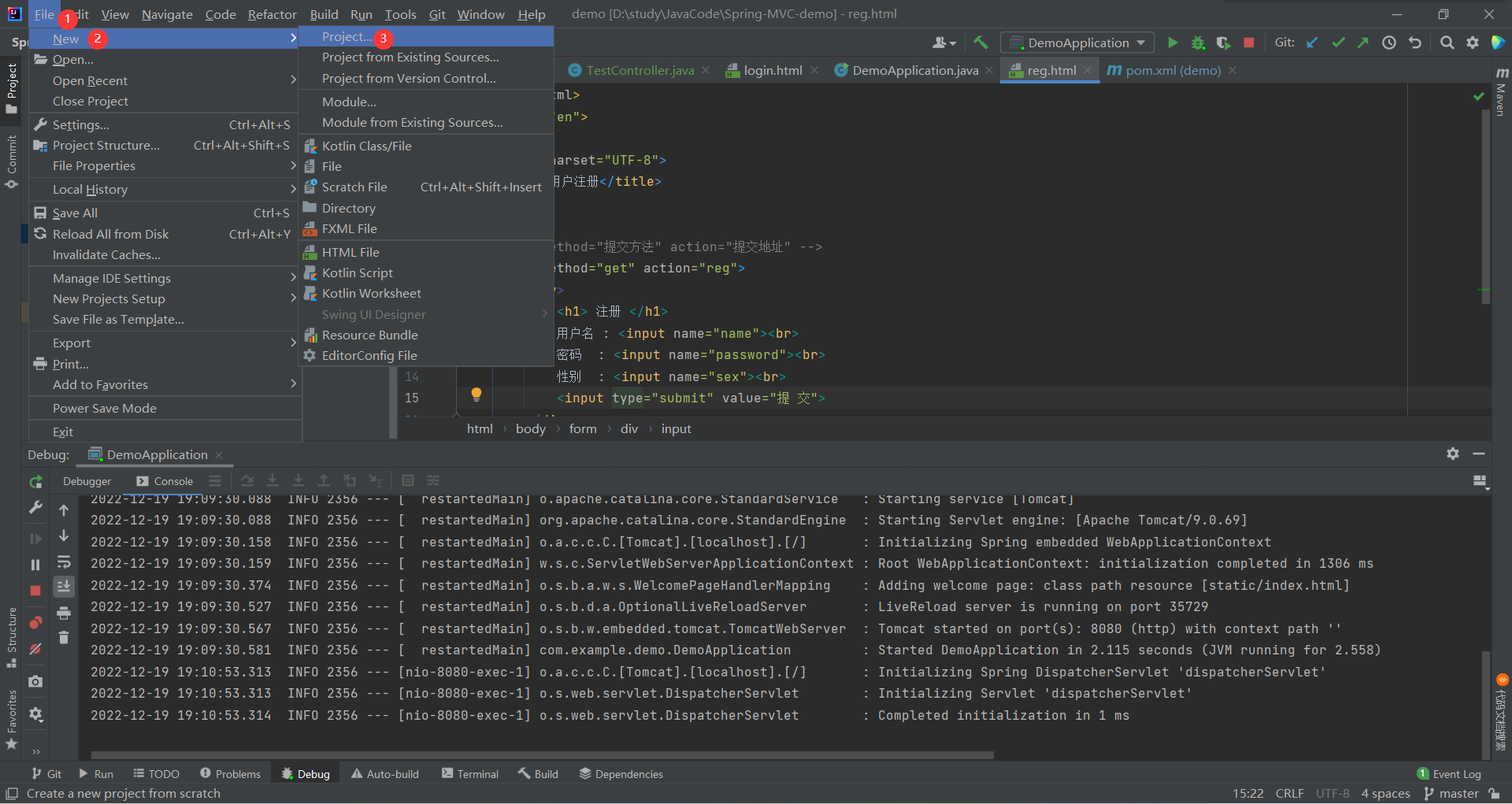
Task: Open the Refactor menu in menu bar
Action: (x=272, y=14)
